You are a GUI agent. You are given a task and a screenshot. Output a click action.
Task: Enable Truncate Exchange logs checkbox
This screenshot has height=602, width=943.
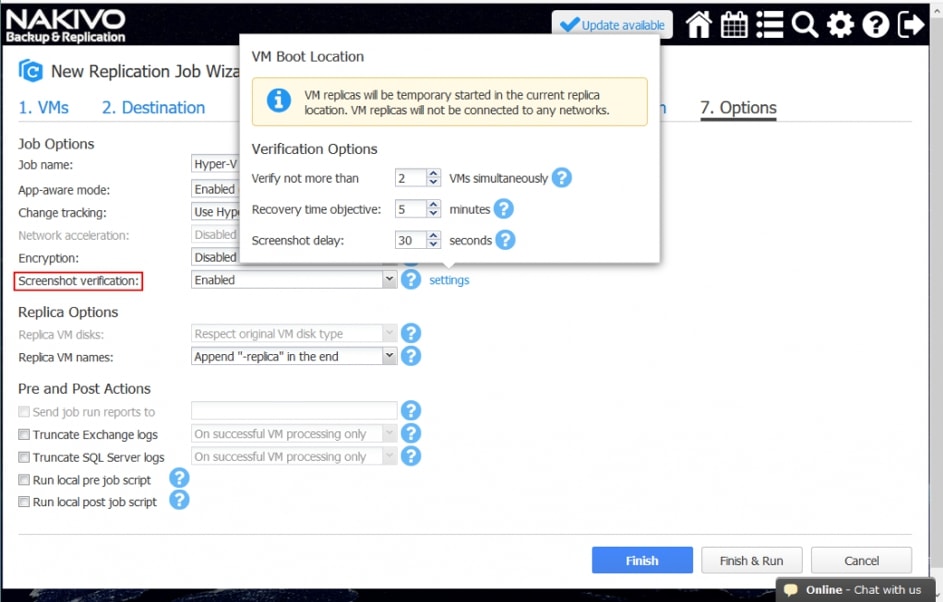[24, 435]
